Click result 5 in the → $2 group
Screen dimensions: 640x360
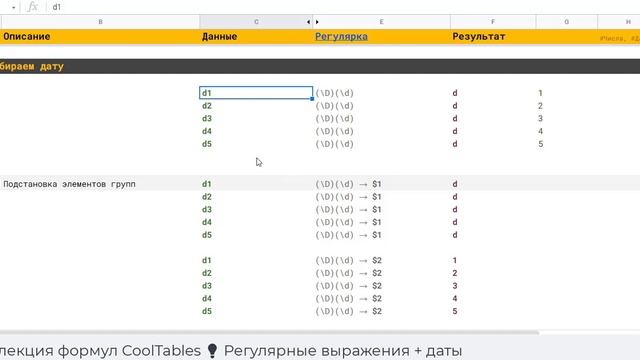click(455, 311)
